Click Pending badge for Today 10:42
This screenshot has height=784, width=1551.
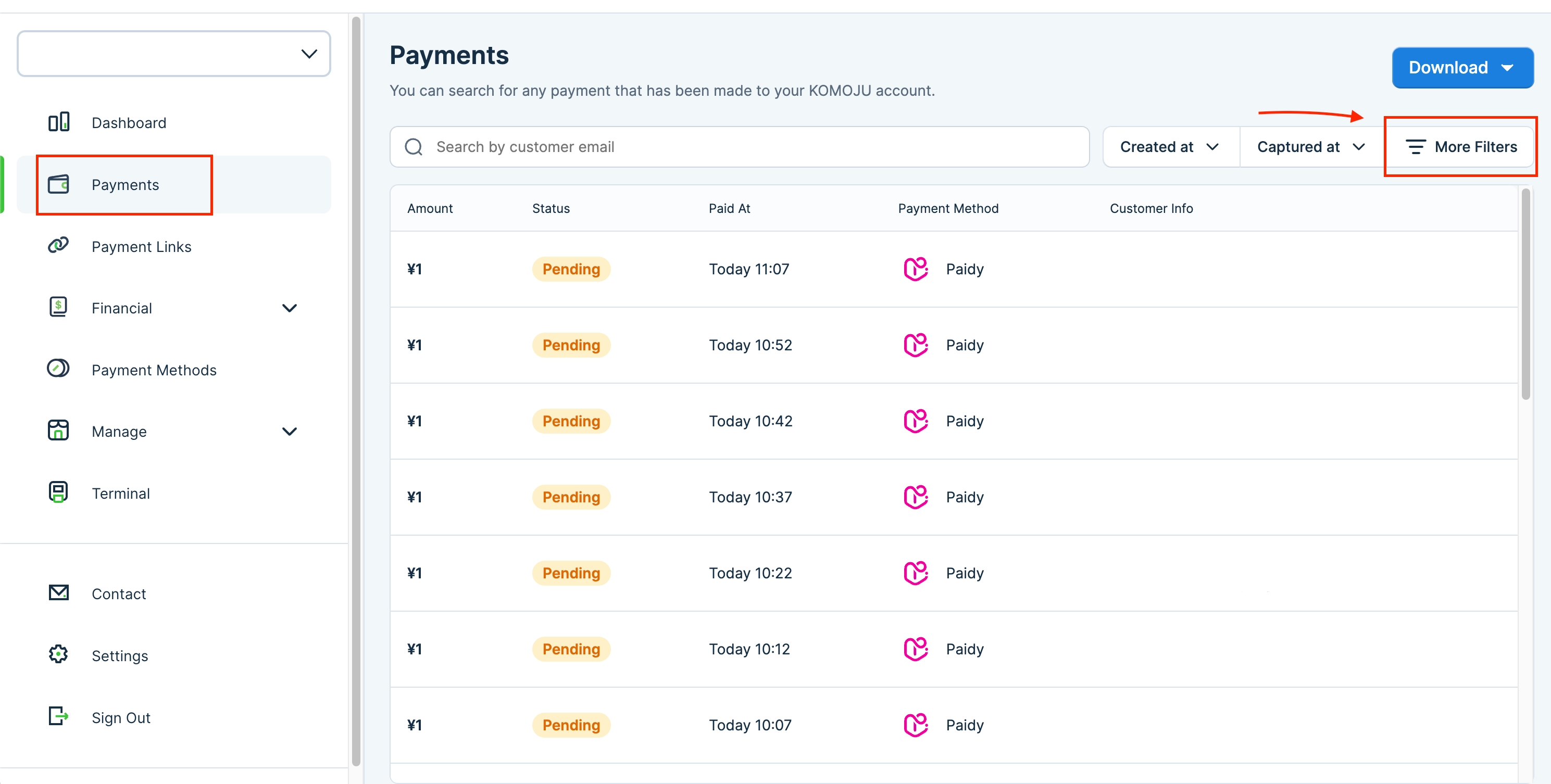pyautogui.click(x=571, y=421)
